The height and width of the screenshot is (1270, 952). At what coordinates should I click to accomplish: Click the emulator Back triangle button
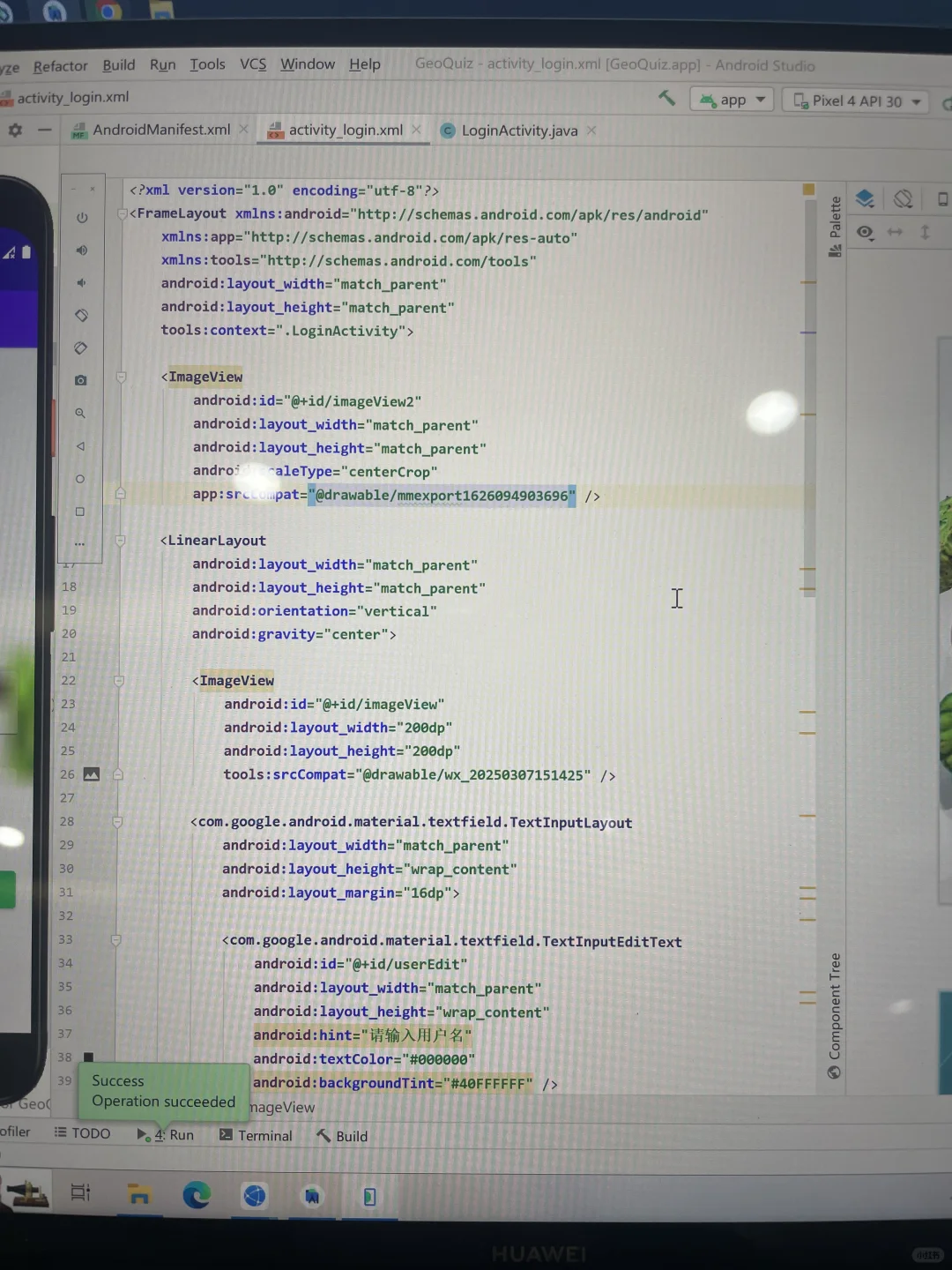point(80,446)
